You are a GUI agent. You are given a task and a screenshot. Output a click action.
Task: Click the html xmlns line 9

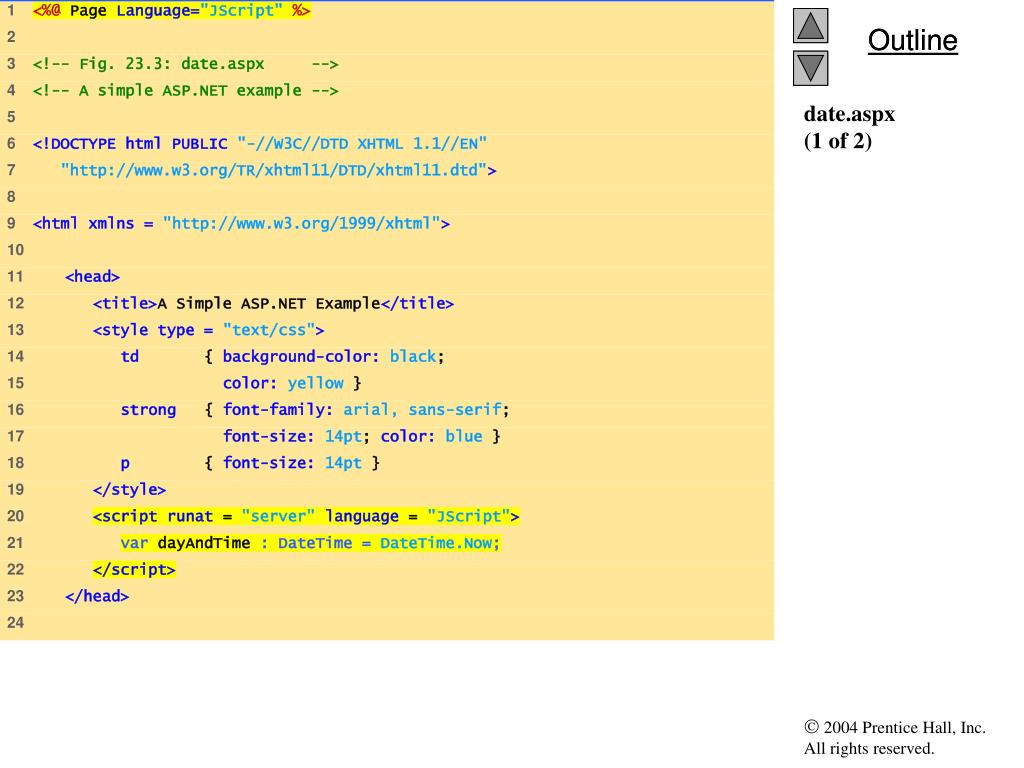241,223
